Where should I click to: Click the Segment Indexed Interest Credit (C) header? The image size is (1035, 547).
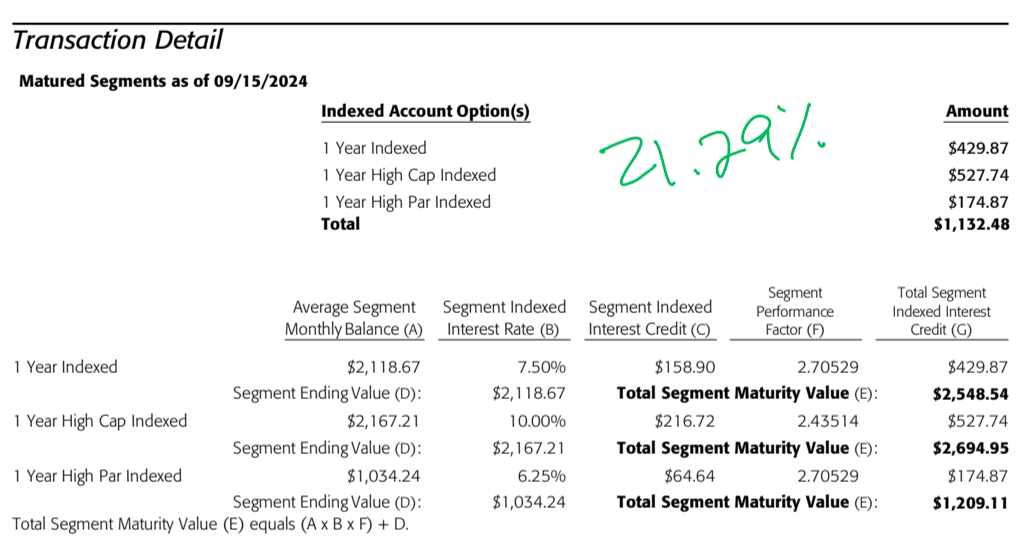coord(650,318)
